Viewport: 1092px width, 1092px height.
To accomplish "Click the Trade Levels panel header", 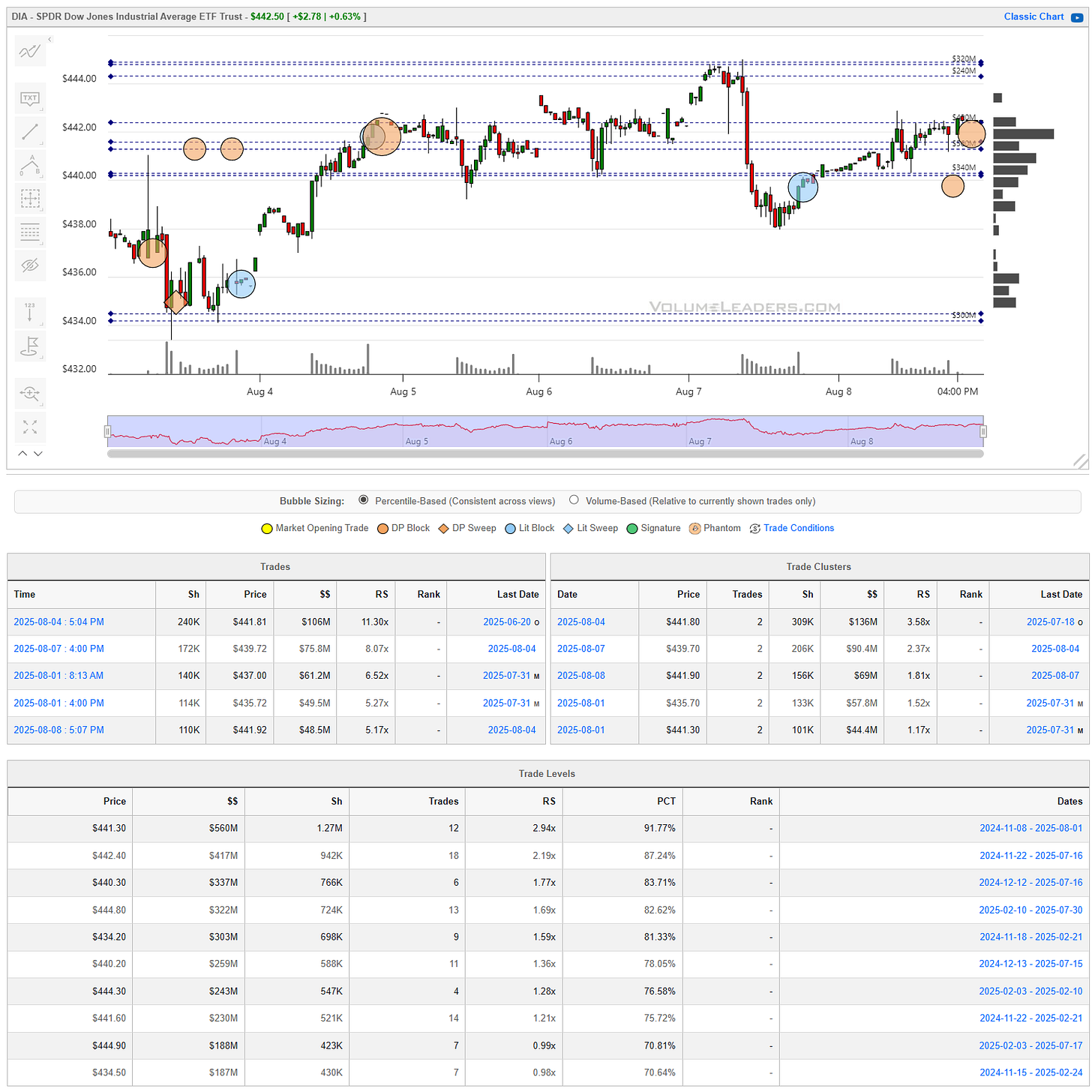I will pyautogui.click(x=547, y=774).
